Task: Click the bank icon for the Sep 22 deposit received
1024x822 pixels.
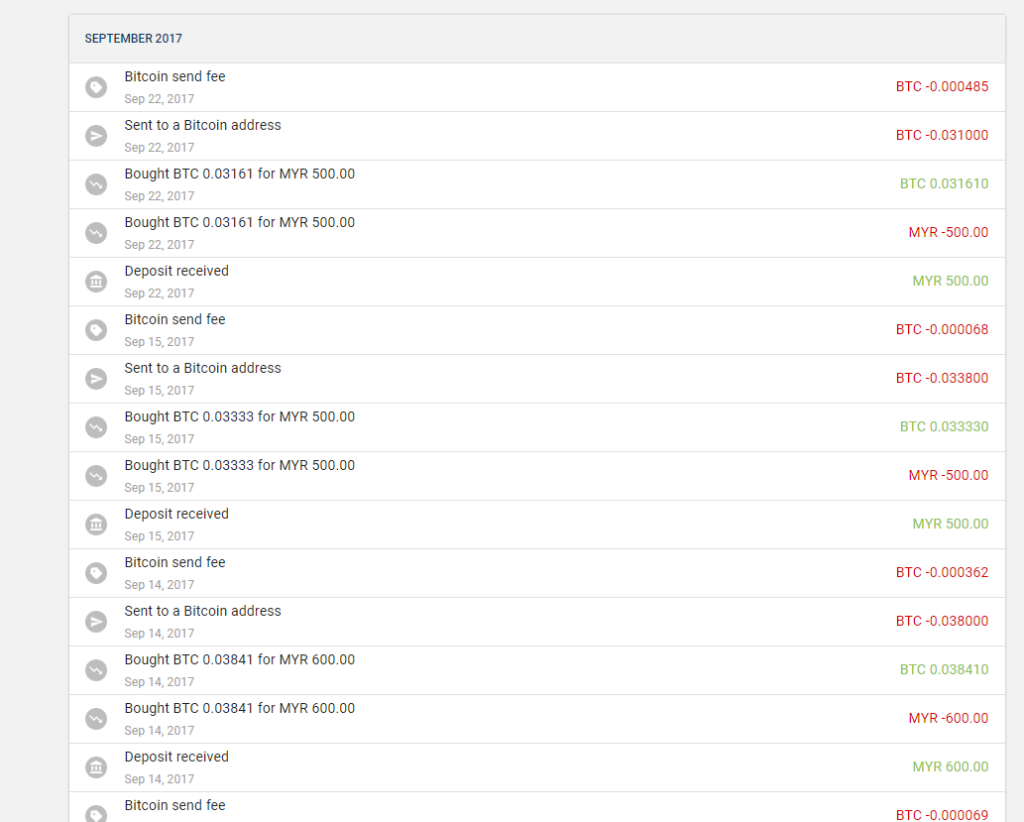Action: (x=96, y=281)
